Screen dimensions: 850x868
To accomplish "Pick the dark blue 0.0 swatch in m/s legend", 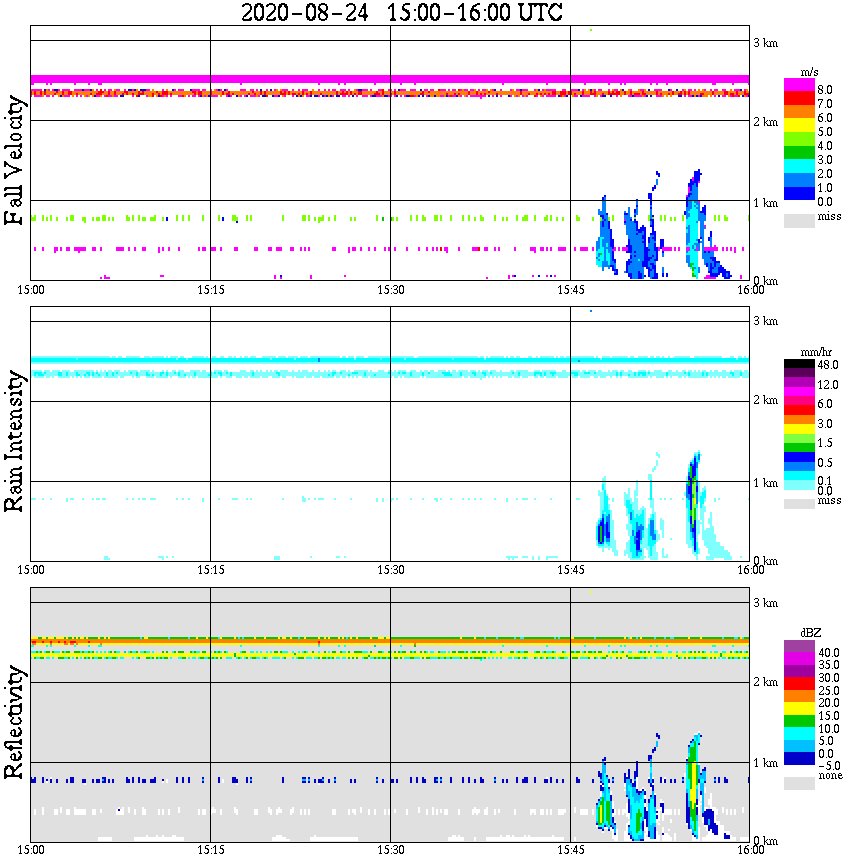I will pyautogui.click(x=799, y=193).
